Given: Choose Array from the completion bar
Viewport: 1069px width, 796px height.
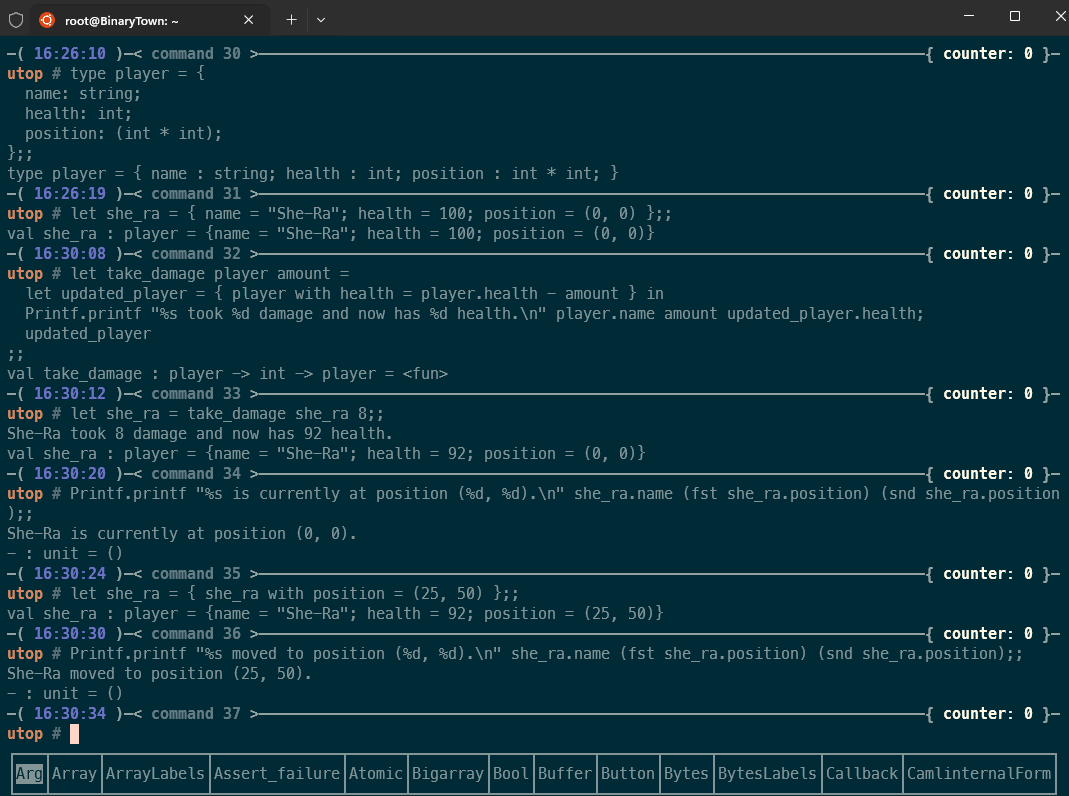Looking at the screenshot, I should pos(74,773).
